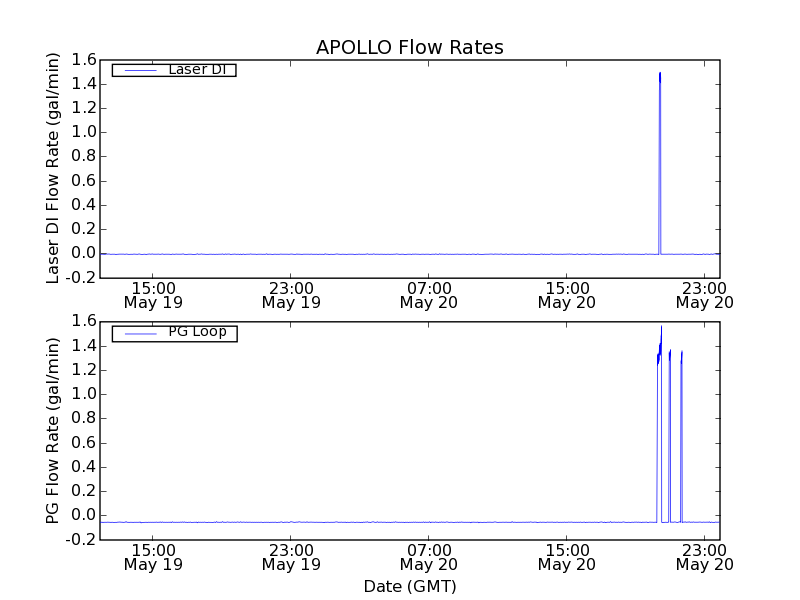This screenshot has width=800, height=600.
Task: Click '23:00 May 19' under the PG Loop plot
Action: pos(291,557)
